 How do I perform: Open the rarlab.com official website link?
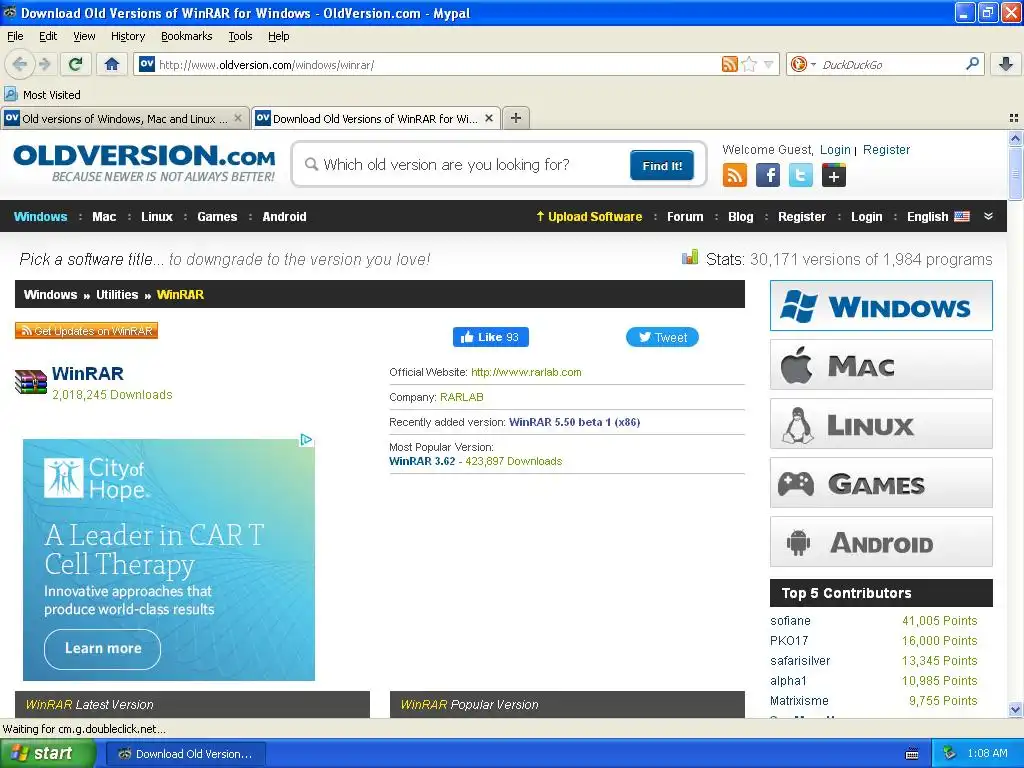coord(526,372)
